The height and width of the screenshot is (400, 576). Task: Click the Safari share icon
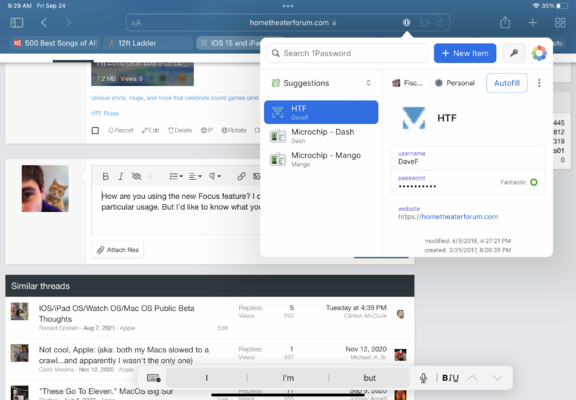tap(505, 22)
